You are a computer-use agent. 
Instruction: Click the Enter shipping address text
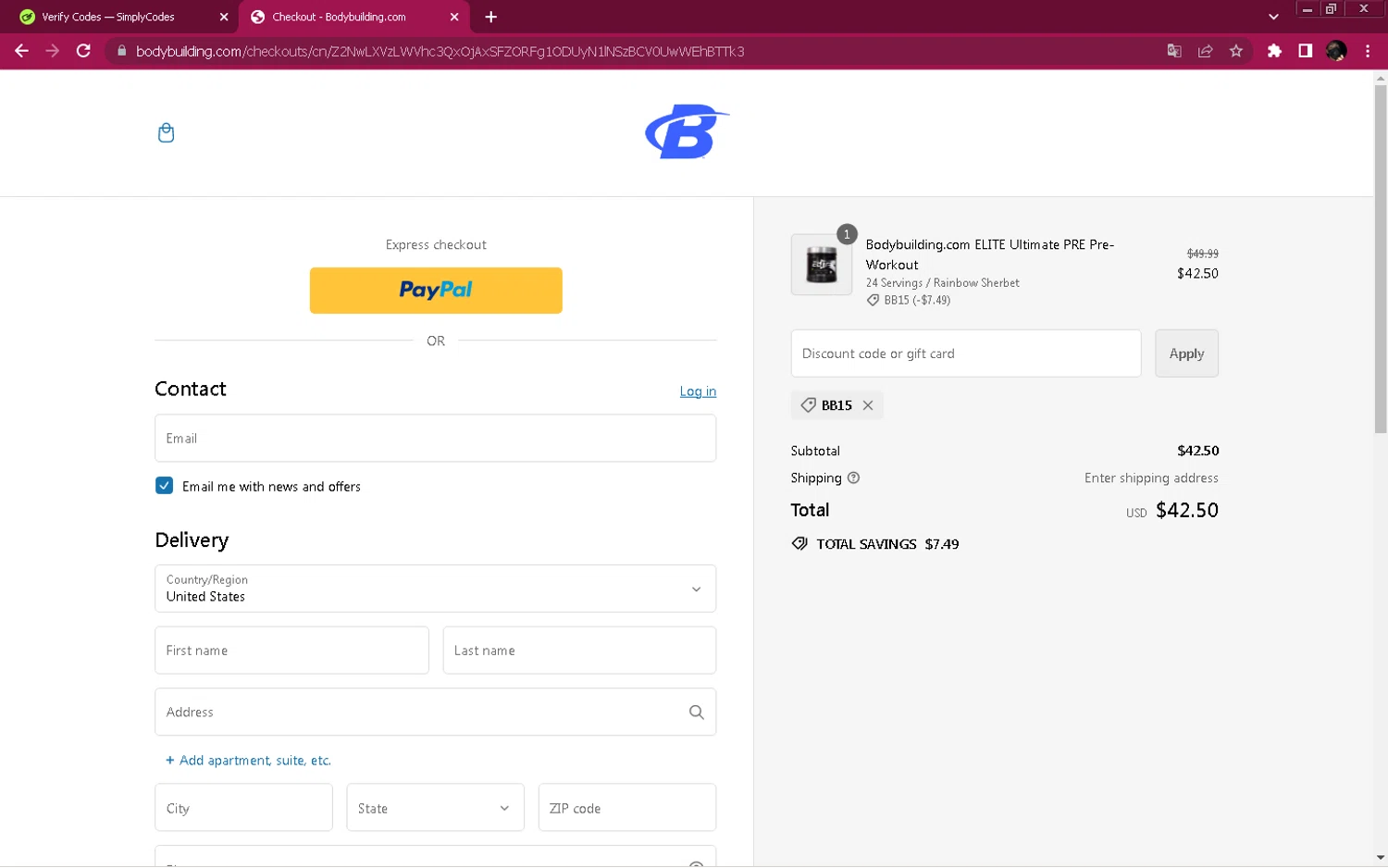(1151, 478)
